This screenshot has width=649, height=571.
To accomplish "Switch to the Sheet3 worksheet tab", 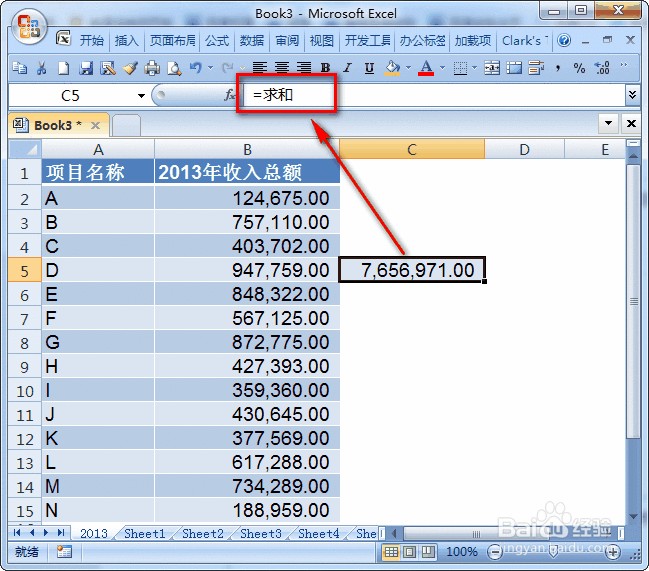I will pyautogui.click(x=260, y=534).
